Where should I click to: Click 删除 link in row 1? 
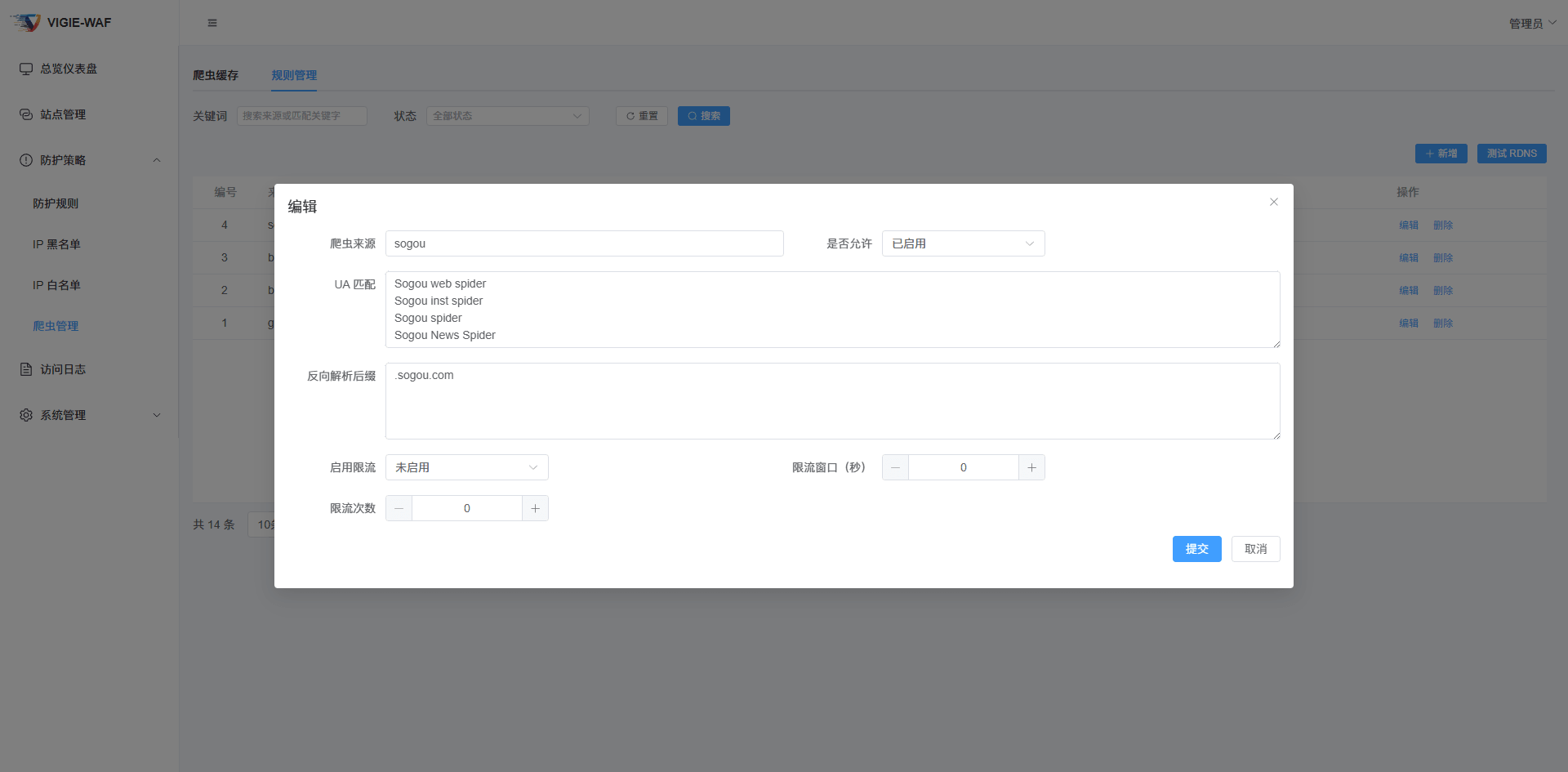(1443, 324)
